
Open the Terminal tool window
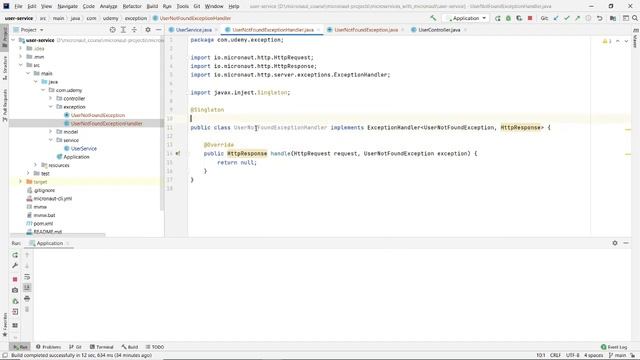click(x=102, y=347)
